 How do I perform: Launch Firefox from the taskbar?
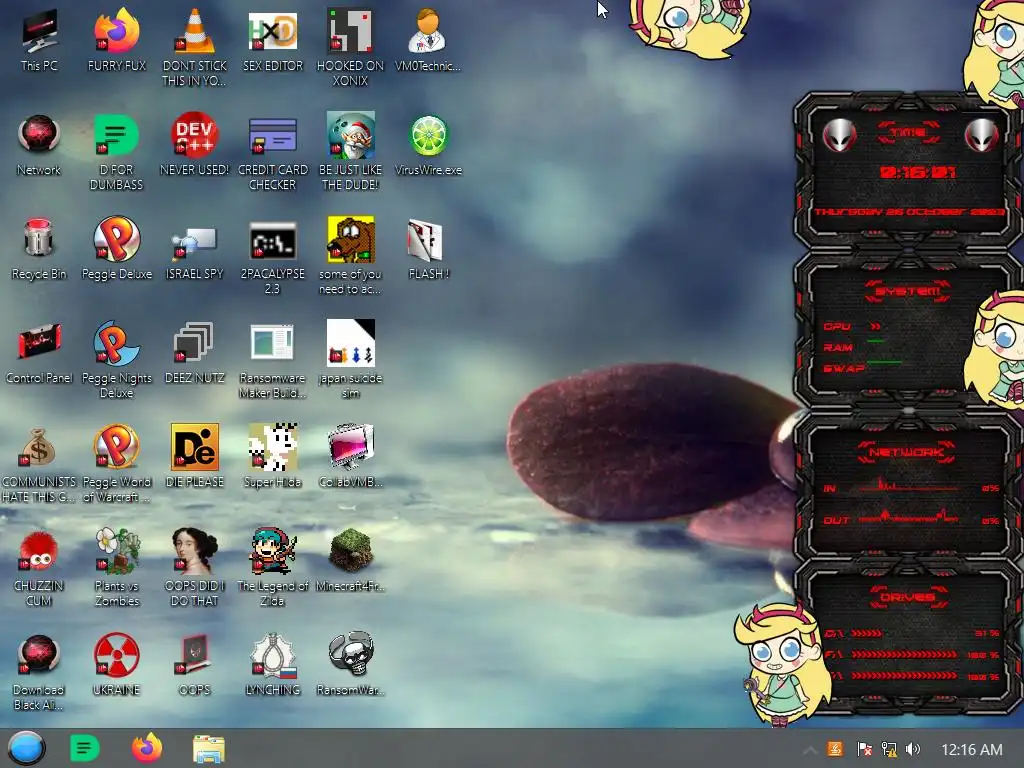coord(147,748)
